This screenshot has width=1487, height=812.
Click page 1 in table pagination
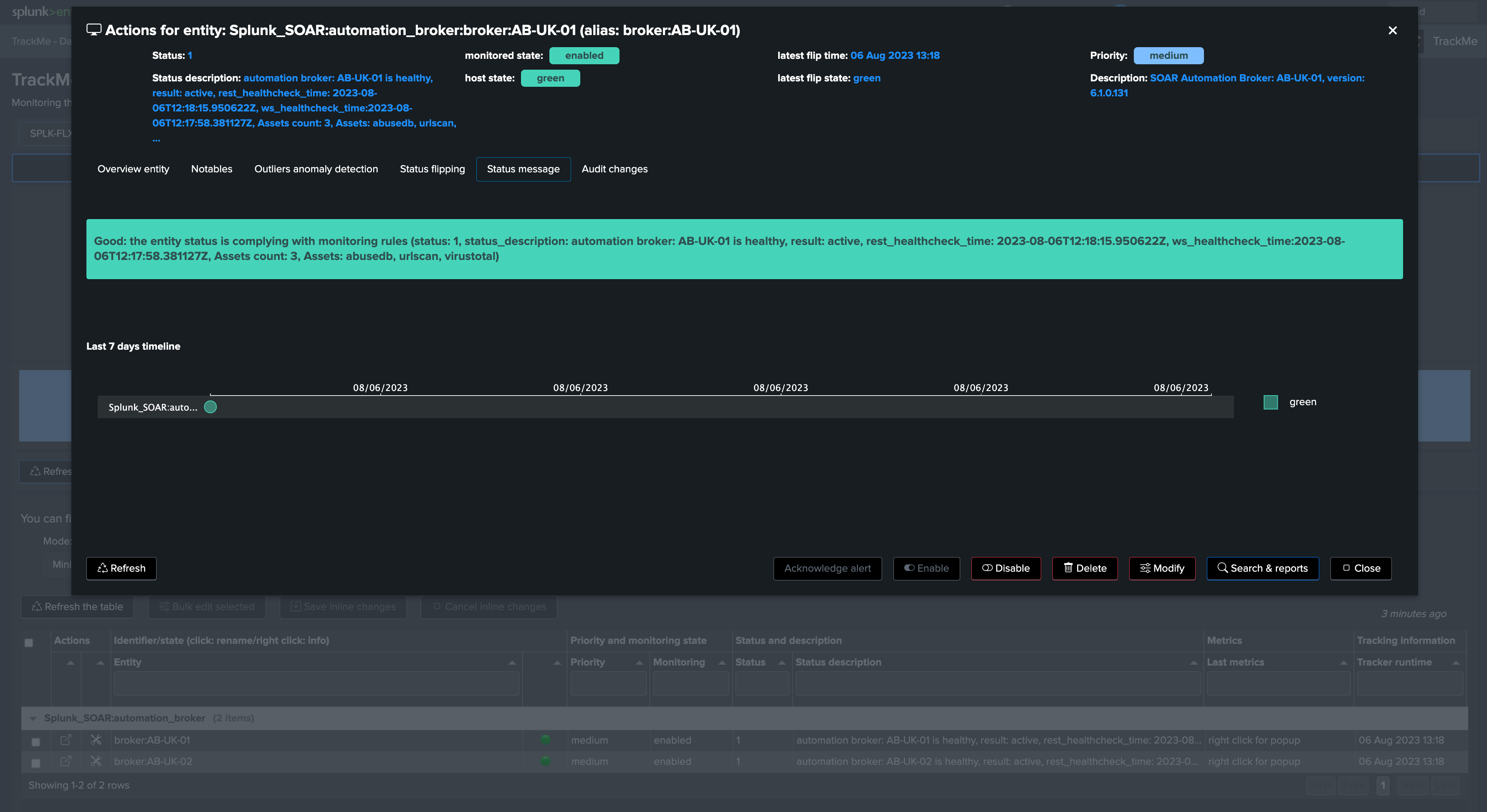(x=1383, y=785)
